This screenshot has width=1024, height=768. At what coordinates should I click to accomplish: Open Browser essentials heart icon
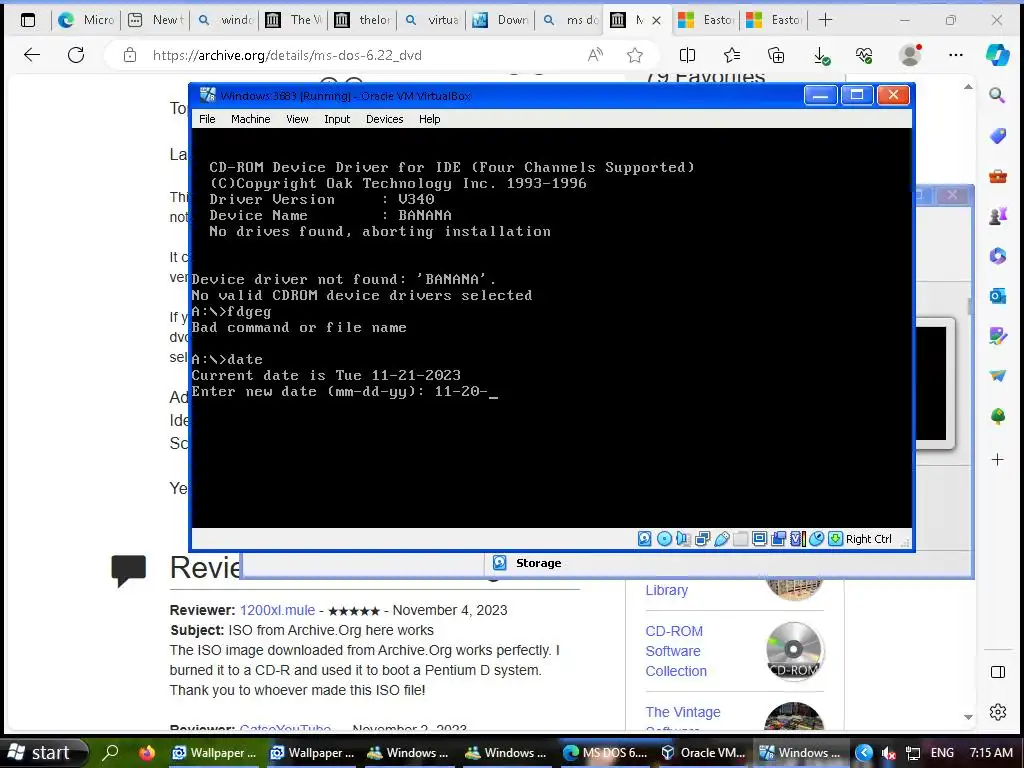click(864, 56)
